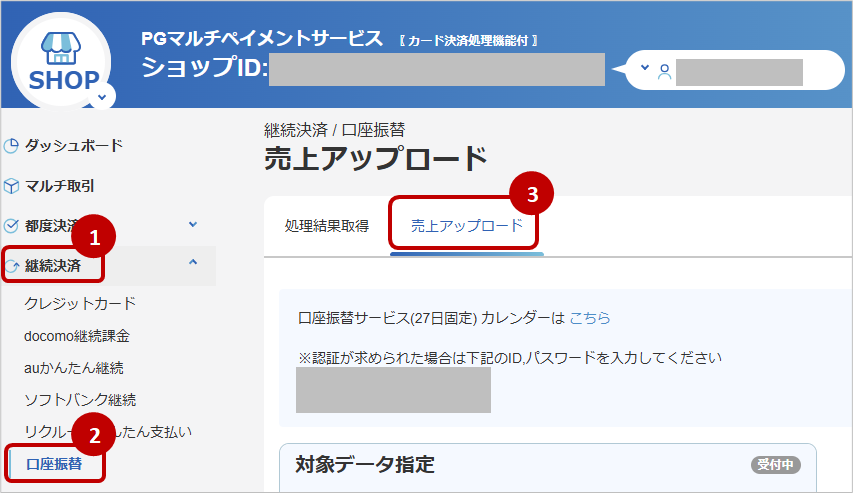Click the Dashboard pie chart icon

click(x=11, y=146)
